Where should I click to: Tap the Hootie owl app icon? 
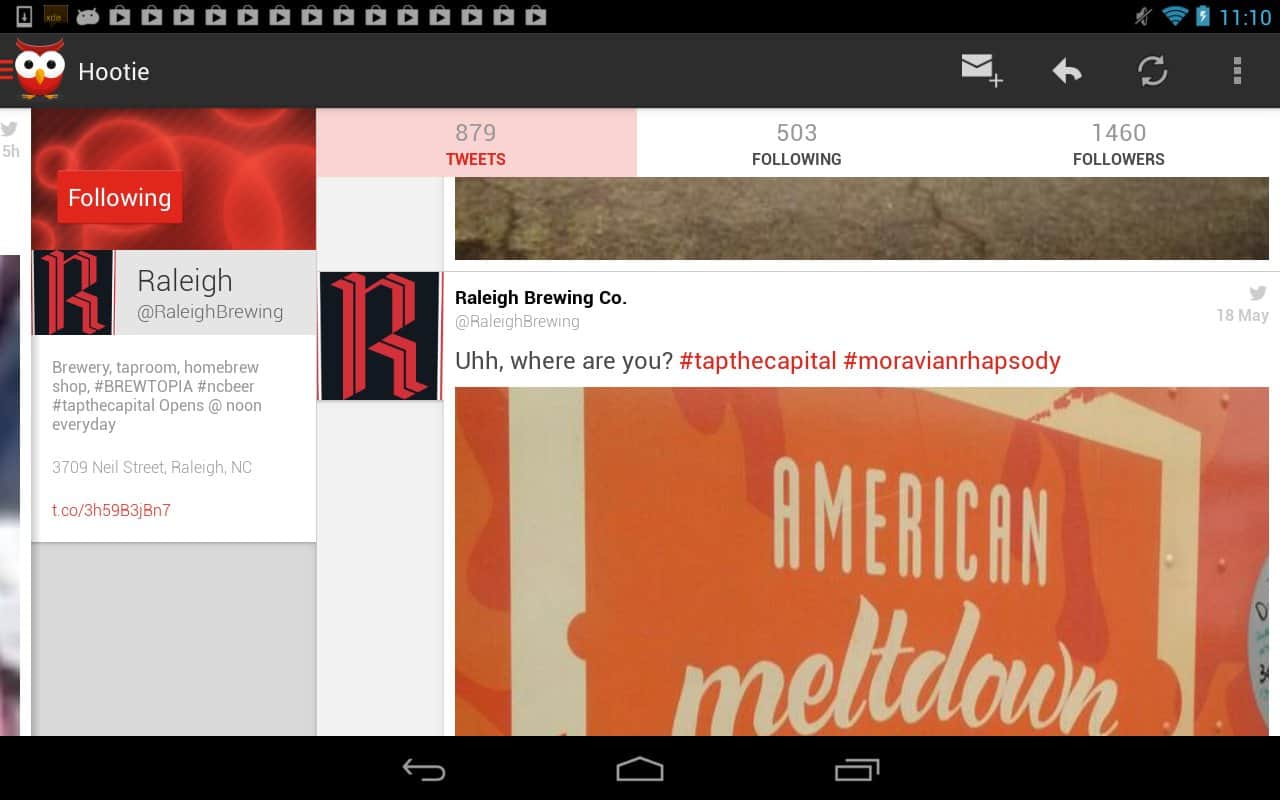pos(40,70)
